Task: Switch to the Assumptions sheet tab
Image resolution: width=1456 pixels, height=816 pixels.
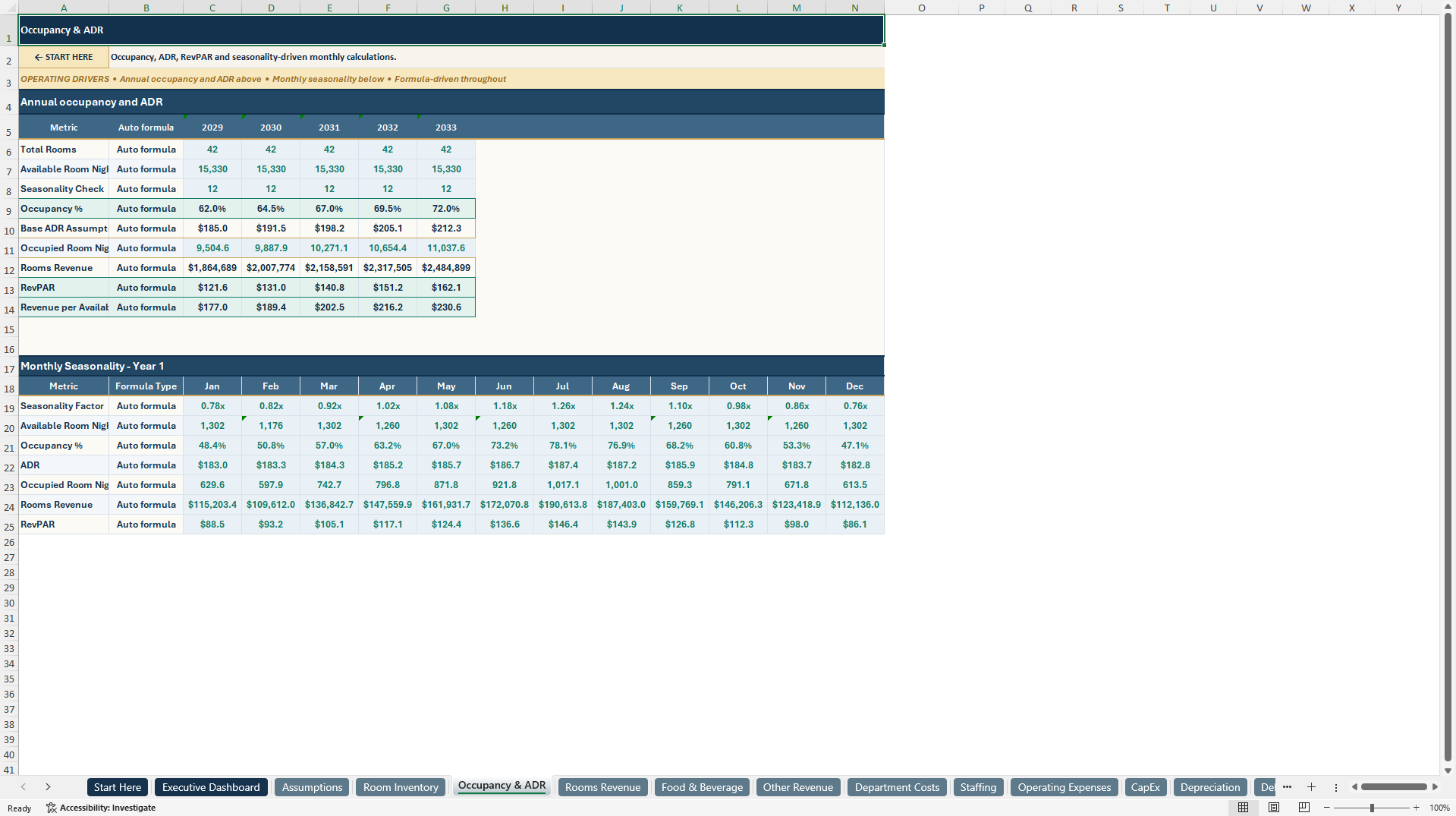Action: 313,787
